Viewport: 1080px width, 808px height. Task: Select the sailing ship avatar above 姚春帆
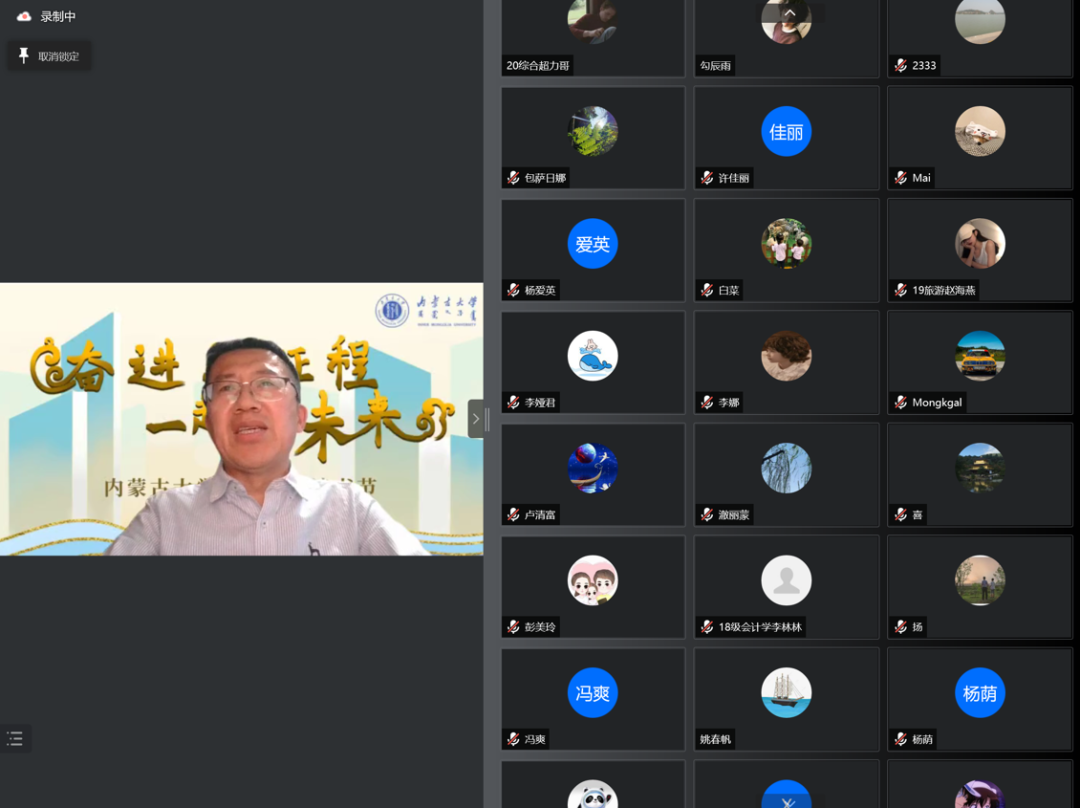[786, 692]
